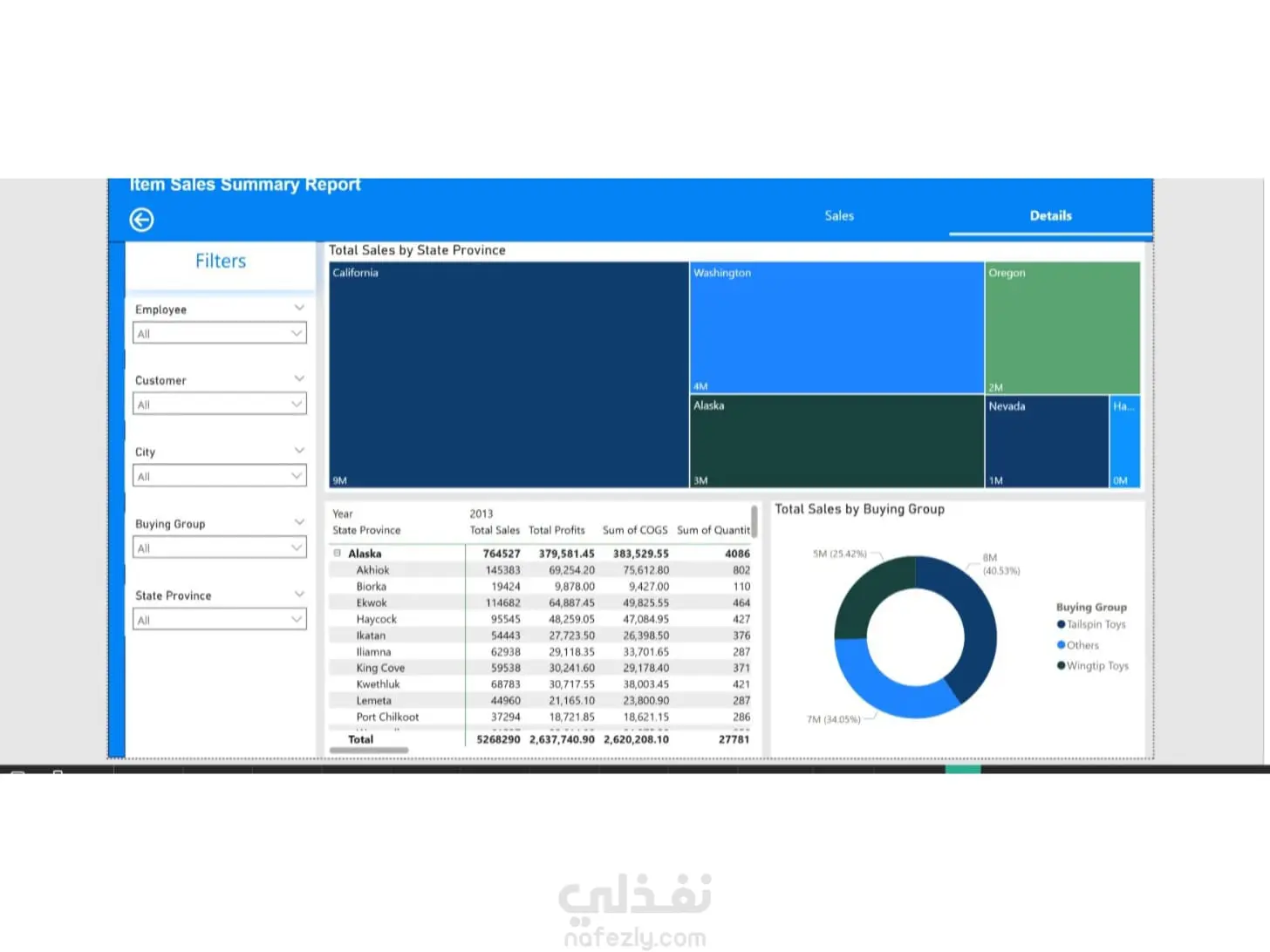The width and height of the screenshot is (1270, 952).
Task: Click the Tailspin Toys legend marker
Action: click(x=1061, y=624)
